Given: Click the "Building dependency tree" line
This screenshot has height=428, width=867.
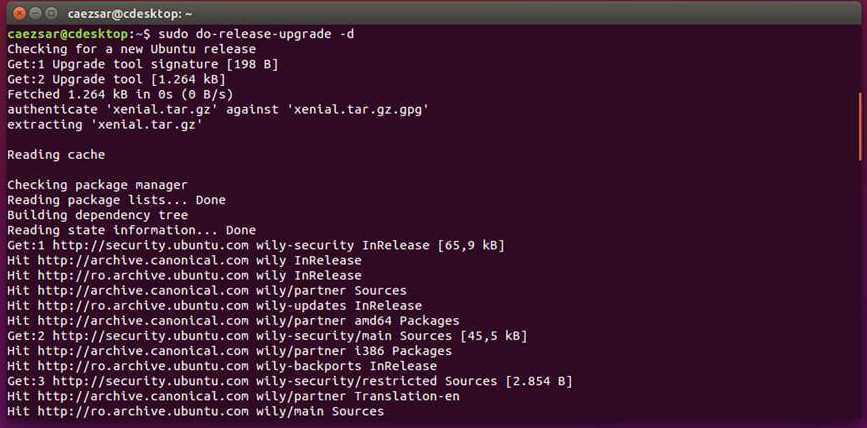Looking at the screenshot, I should 97,214.
